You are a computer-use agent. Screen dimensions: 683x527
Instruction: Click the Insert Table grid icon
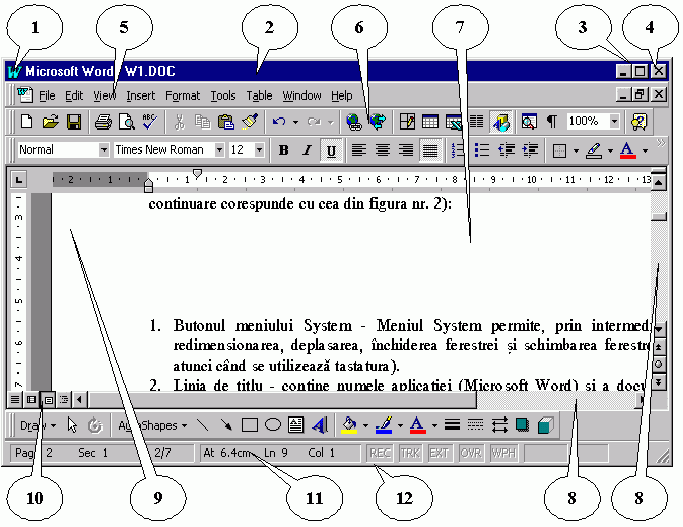coord(430,122)
